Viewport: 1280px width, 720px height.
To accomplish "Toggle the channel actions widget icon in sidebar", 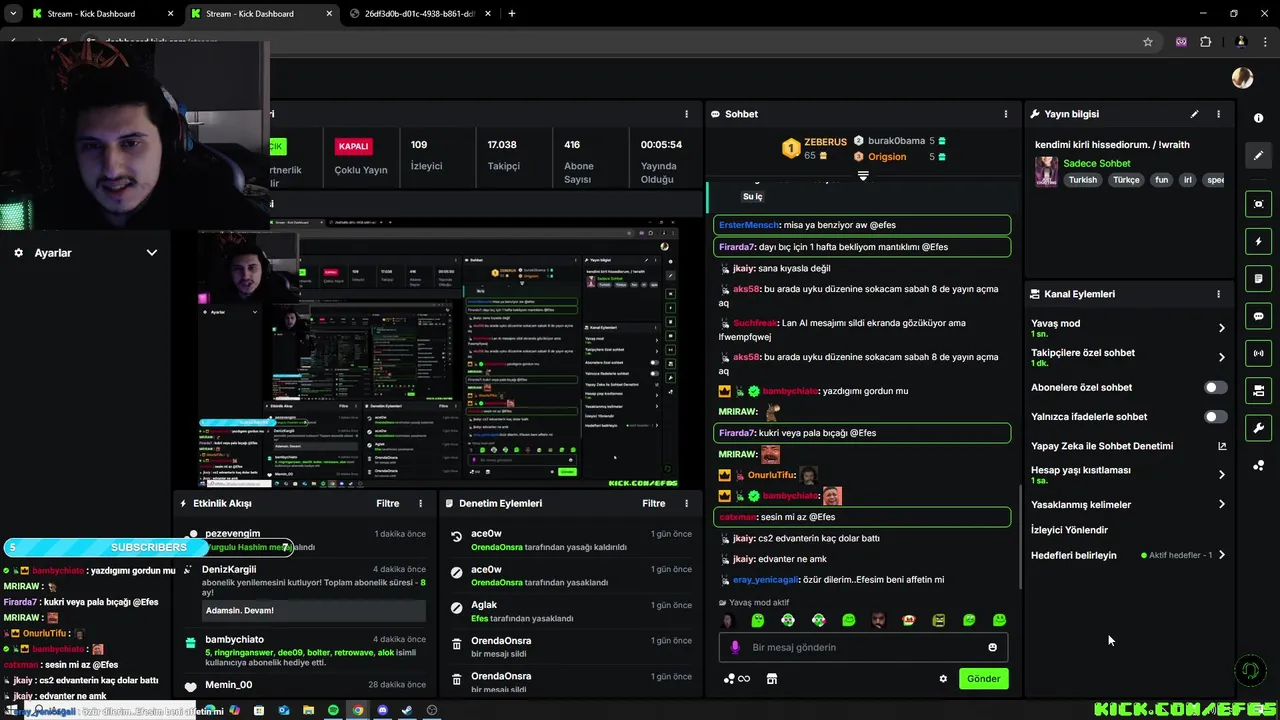I will (x=1258, y=390).
